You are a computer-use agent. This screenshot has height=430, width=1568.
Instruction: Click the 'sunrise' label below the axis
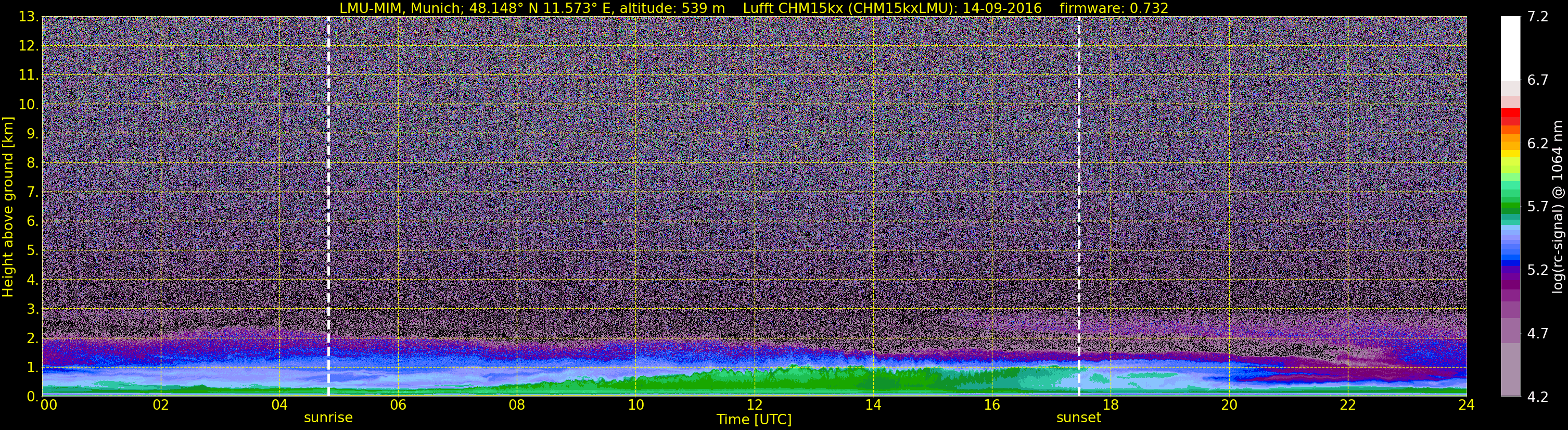pyautogui.click(x=328, y=418)
